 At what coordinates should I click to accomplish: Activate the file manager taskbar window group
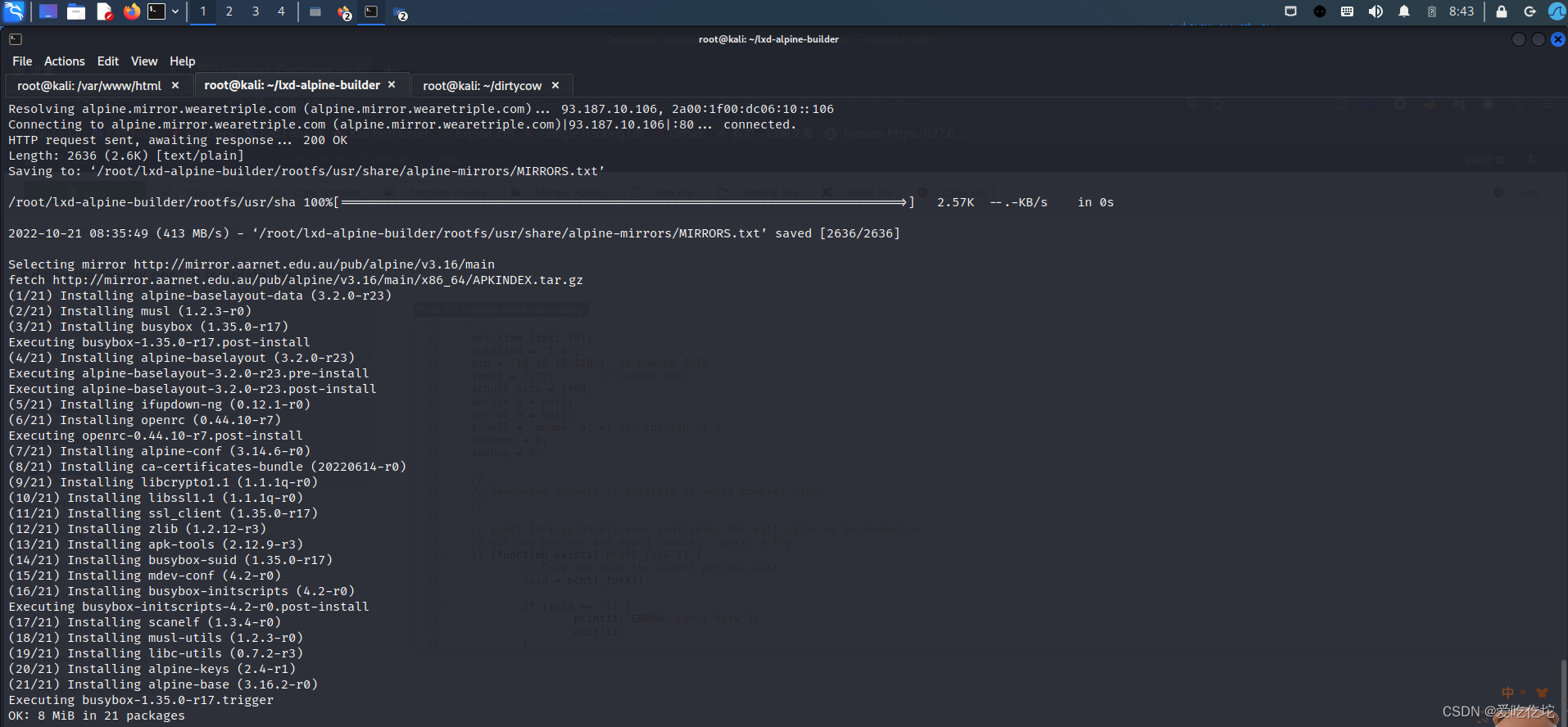point(400,11)
